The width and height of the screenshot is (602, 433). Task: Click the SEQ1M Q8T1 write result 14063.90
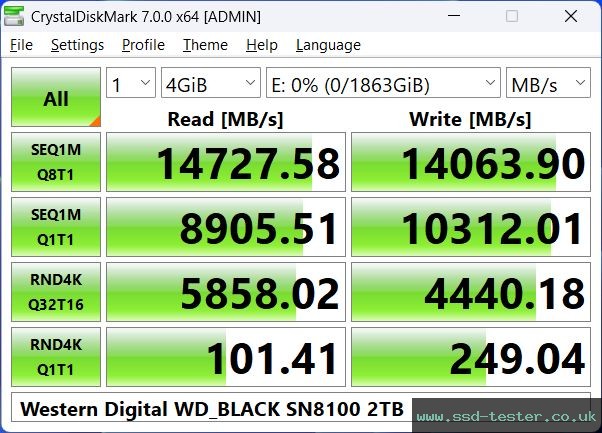pyautogui.click(x=471, y=162)
